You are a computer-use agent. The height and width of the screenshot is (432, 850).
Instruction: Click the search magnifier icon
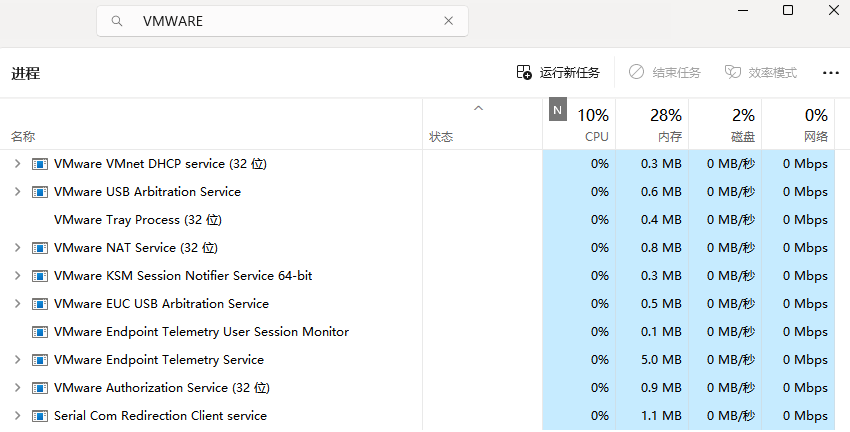click(118, 21)
